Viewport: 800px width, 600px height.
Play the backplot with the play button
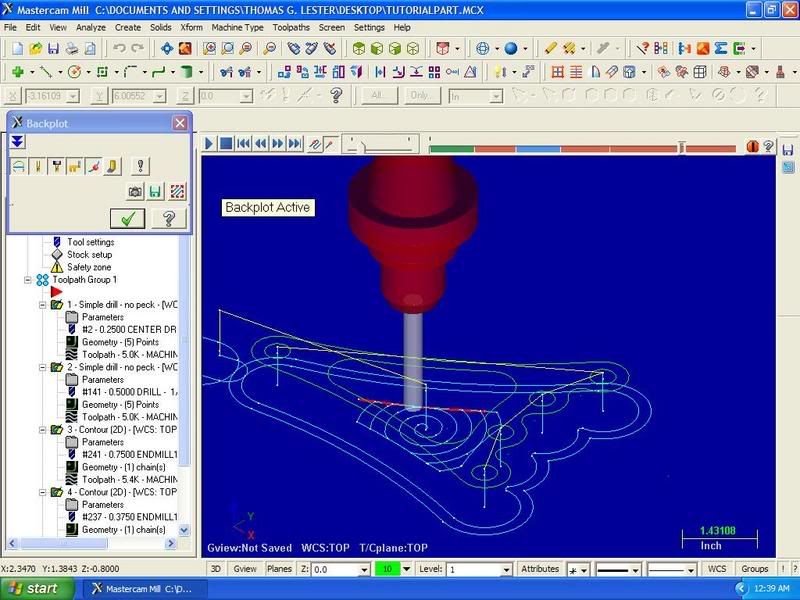(209, 144)
